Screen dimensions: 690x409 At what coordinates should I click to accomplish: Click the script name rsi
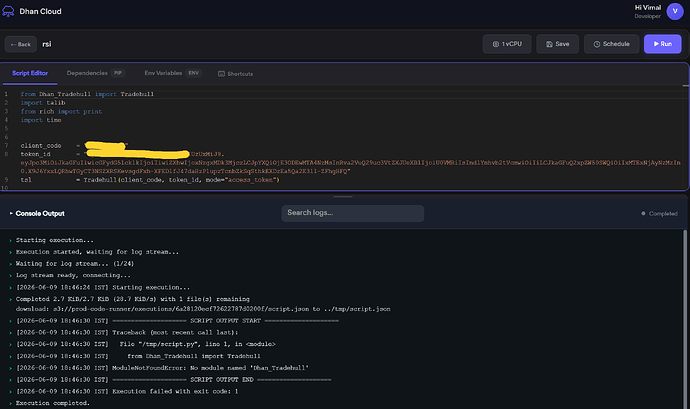tap(47, 44)
